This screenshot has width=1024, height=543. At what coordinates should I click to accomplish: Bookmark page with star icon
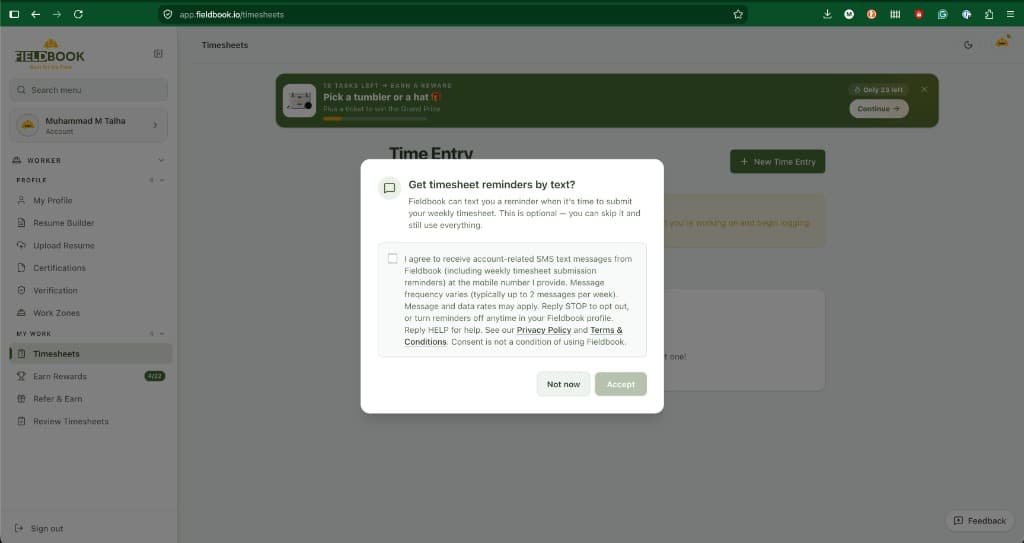coord(738,14)
